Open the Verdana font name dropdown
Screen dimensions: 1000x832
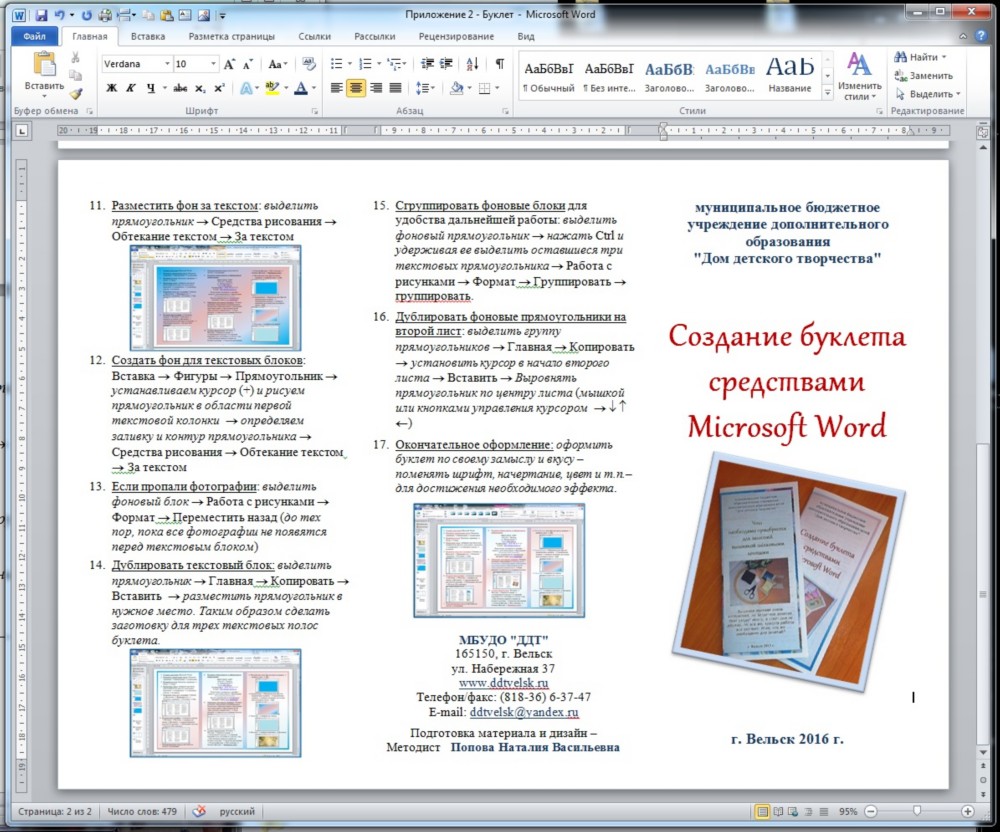point(166,64)
